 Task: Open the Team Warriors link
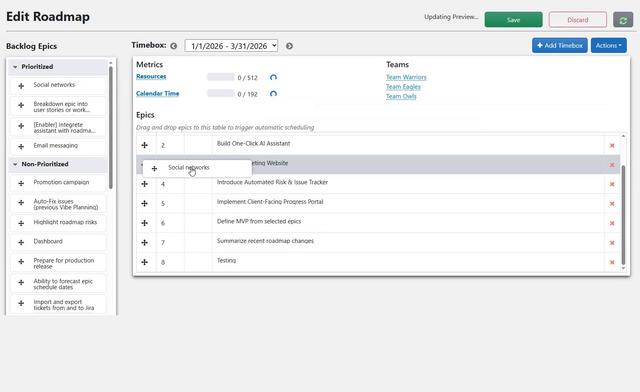tap(406, 77)
